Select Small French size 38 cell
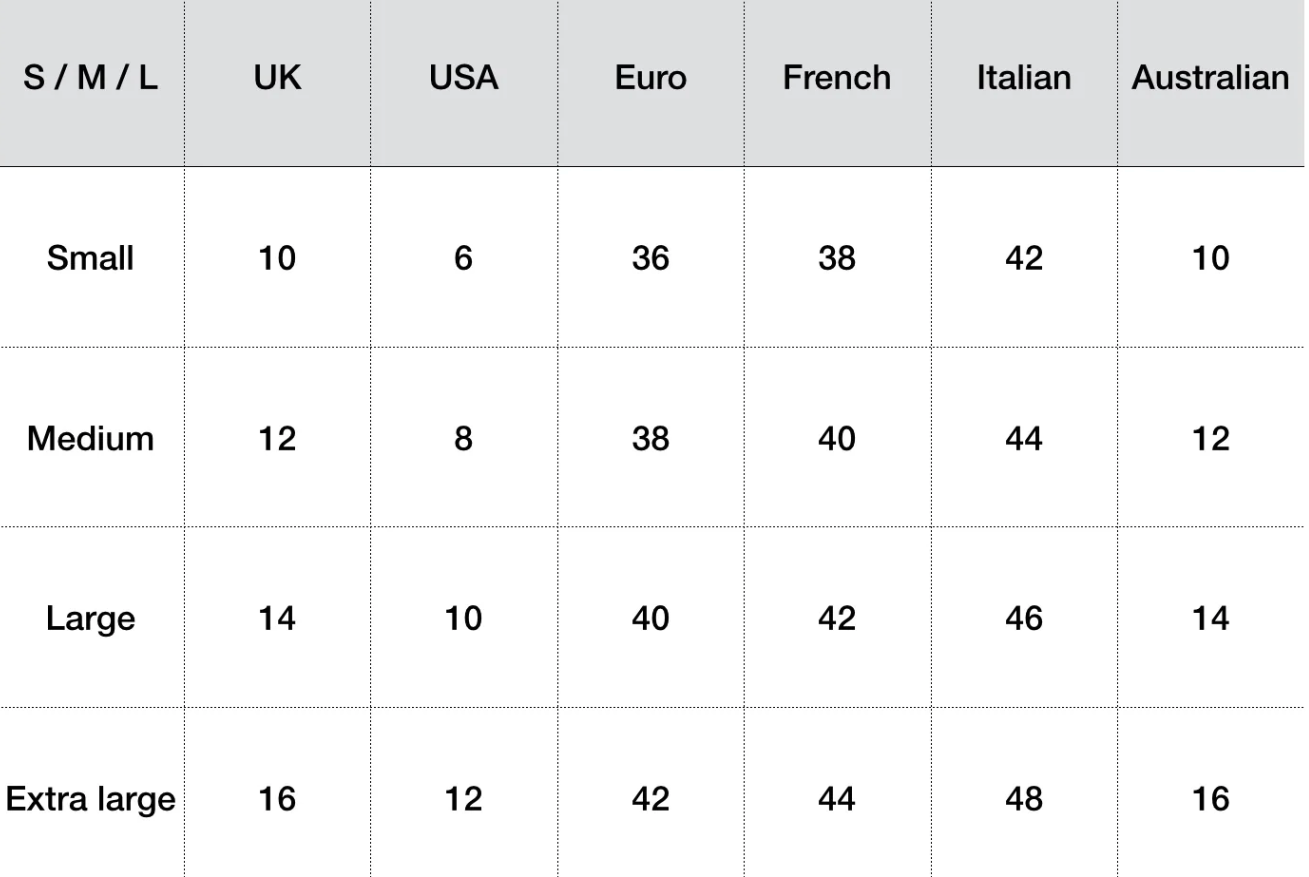The width and height of the screenshot is (1309, 877). coord(838,258)
